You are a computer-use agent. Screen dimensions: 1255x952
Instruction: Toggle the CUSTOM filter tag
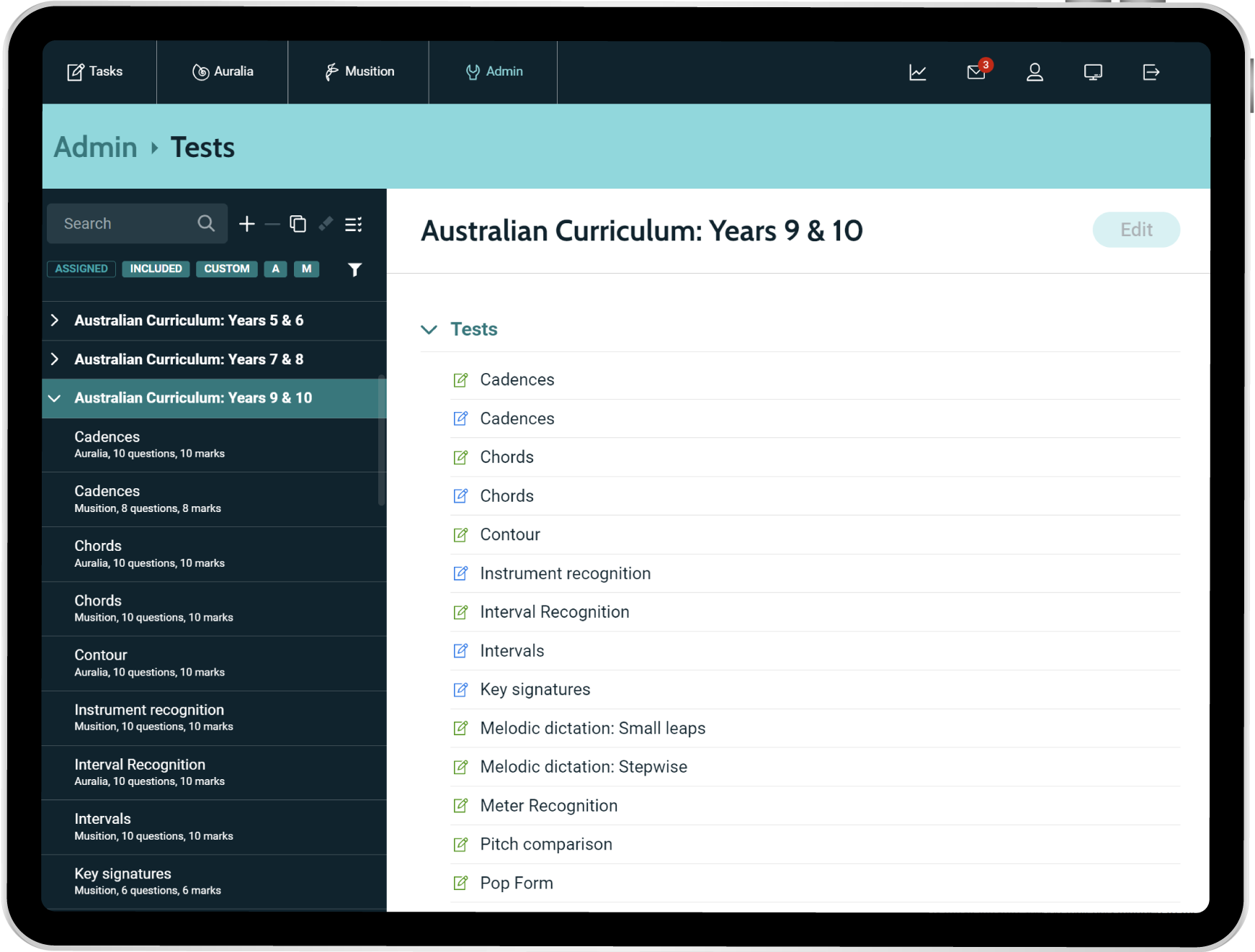click(x=226, y=269)
